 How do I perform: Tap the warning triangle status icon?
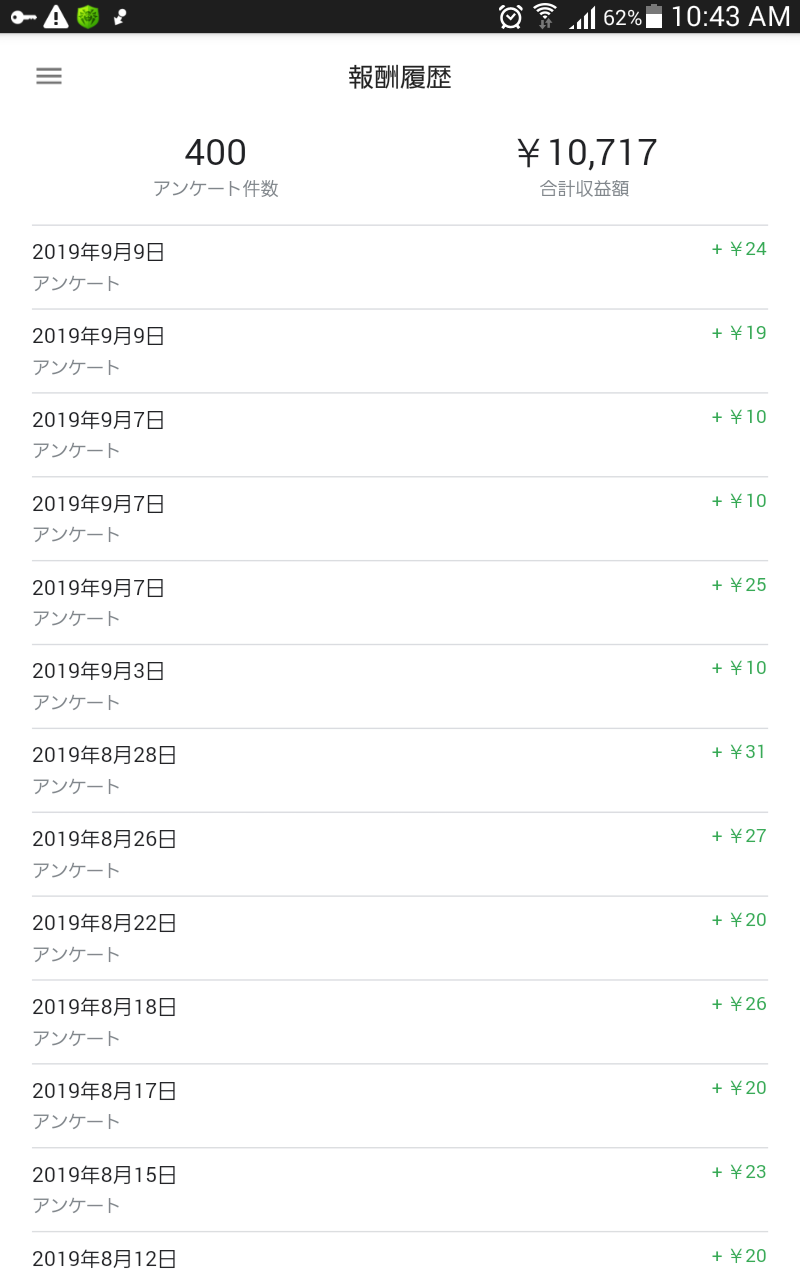click(x=56, y=17)
